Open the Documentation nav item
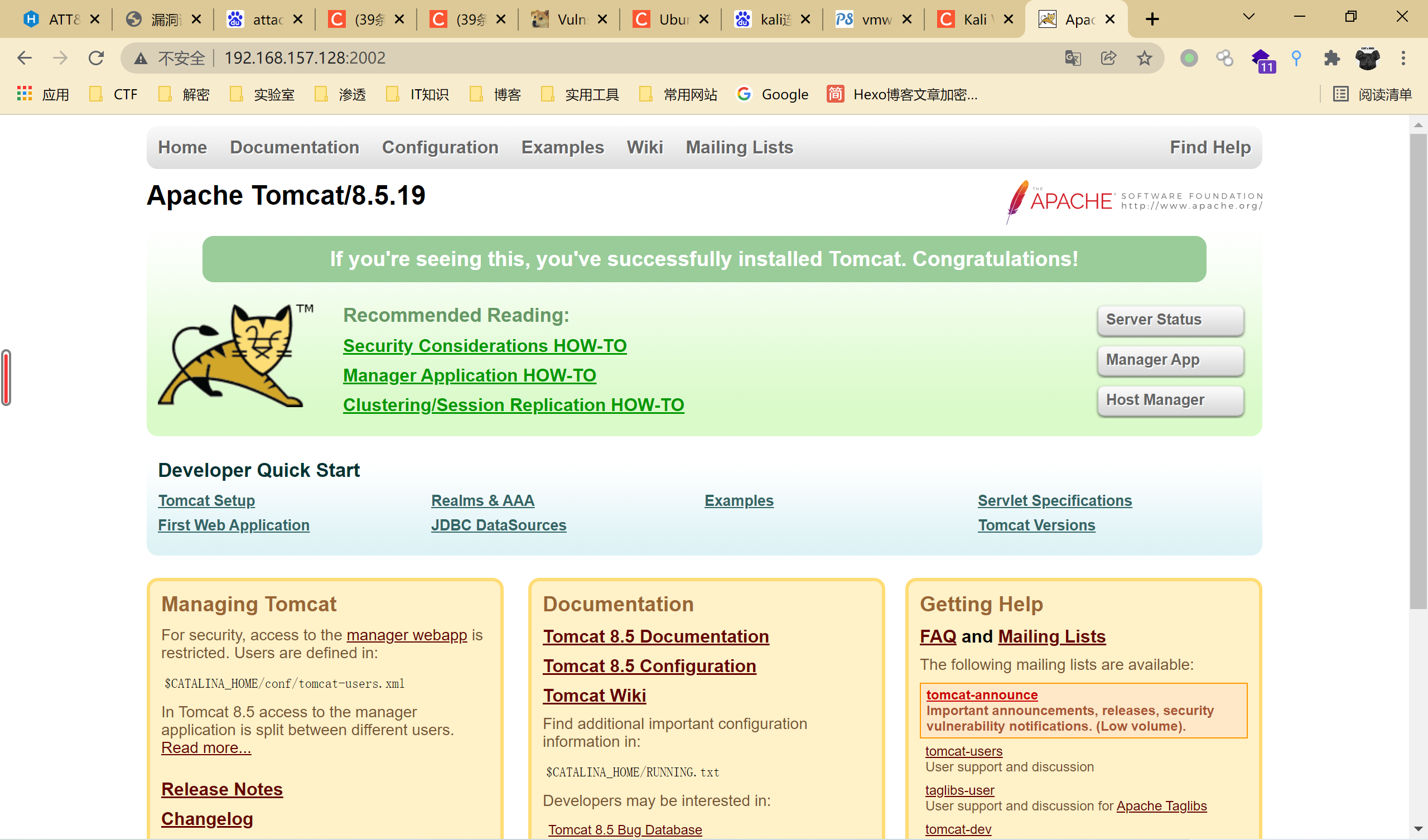Screen dimensions: 1428x840 (x=294, y=147)
